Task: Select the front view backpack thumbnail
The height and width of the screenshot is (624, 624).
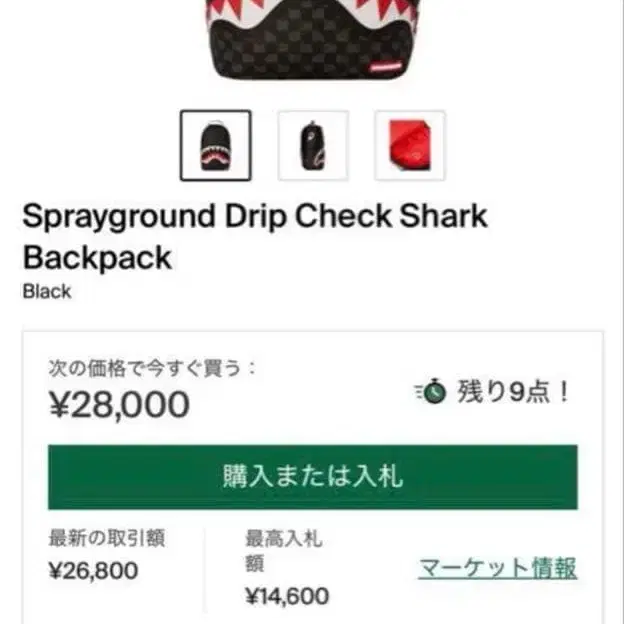Action: click(216, 145)
